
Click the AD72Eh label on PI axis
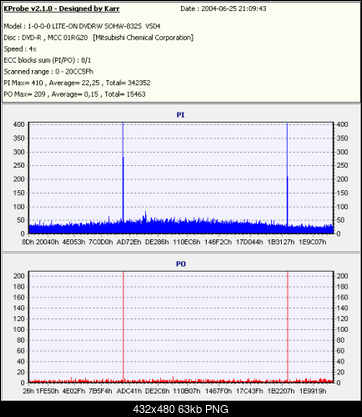tap(129, 242)
